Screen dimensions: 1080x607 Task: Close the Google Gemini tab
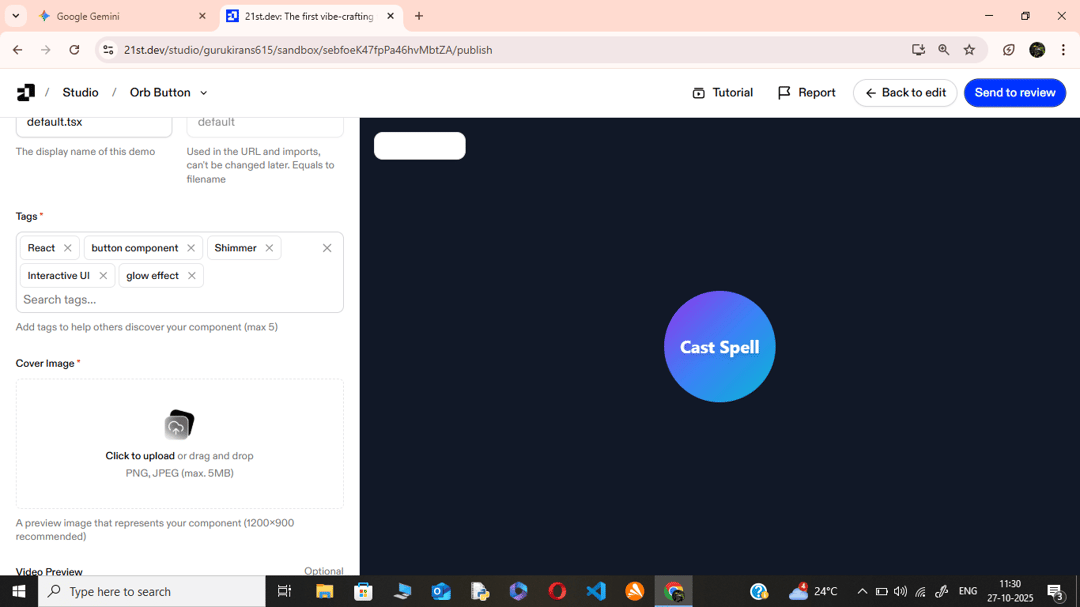click(x=202, y=16)
